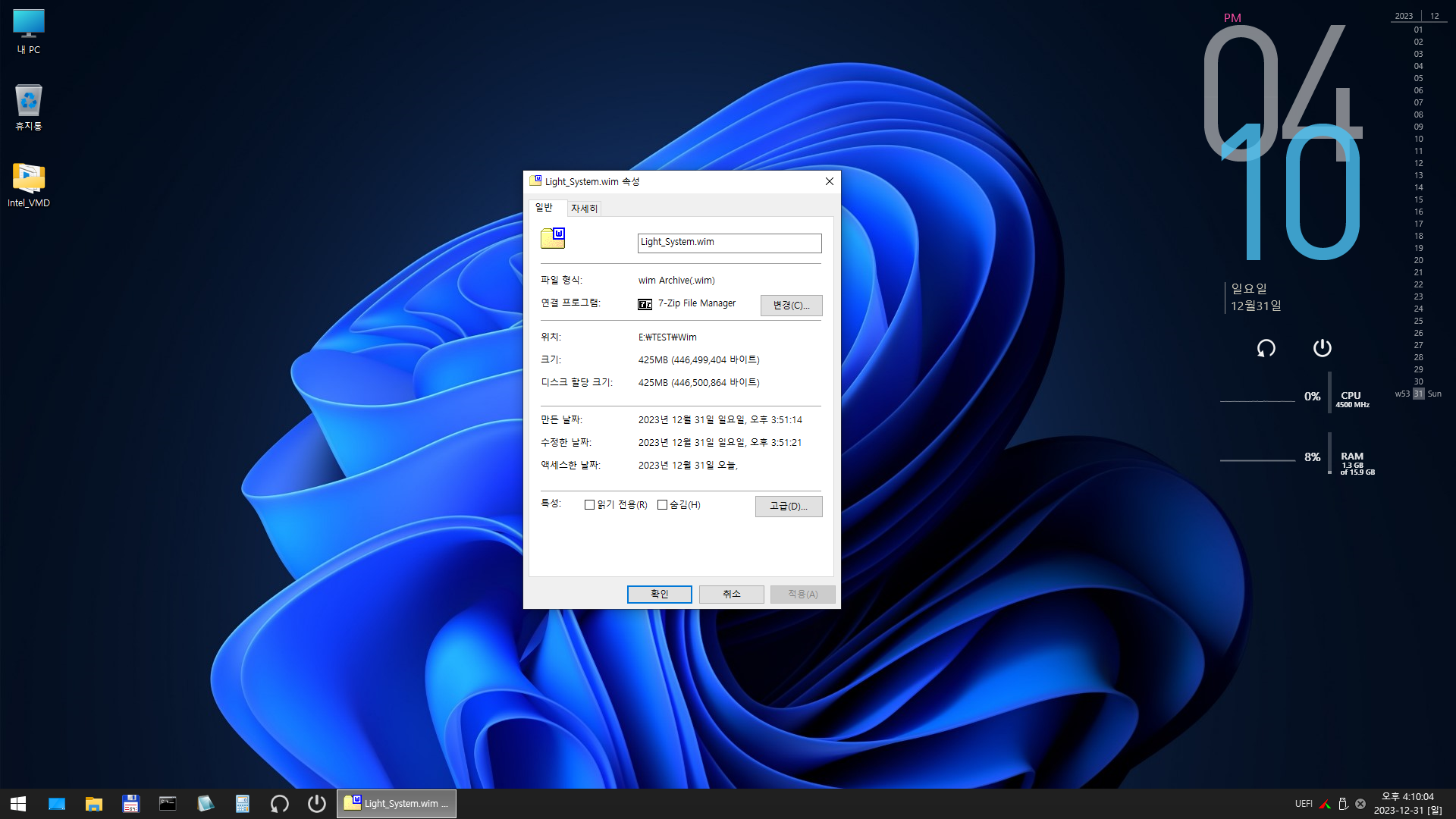Click highlighted day 31 in calendar widget
1456x819 pixels.
[1418, 394]
